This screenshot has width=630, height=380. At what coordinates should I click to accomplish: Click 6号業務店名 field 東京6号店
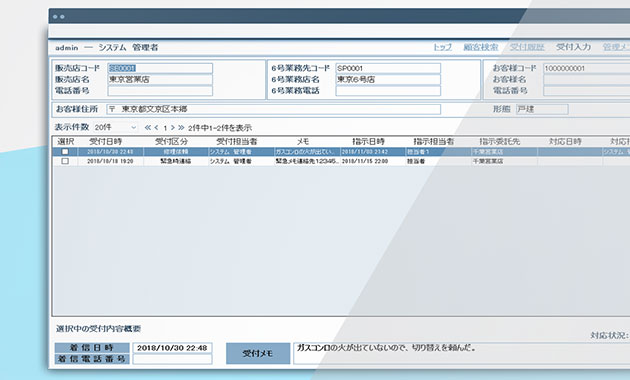388,80
